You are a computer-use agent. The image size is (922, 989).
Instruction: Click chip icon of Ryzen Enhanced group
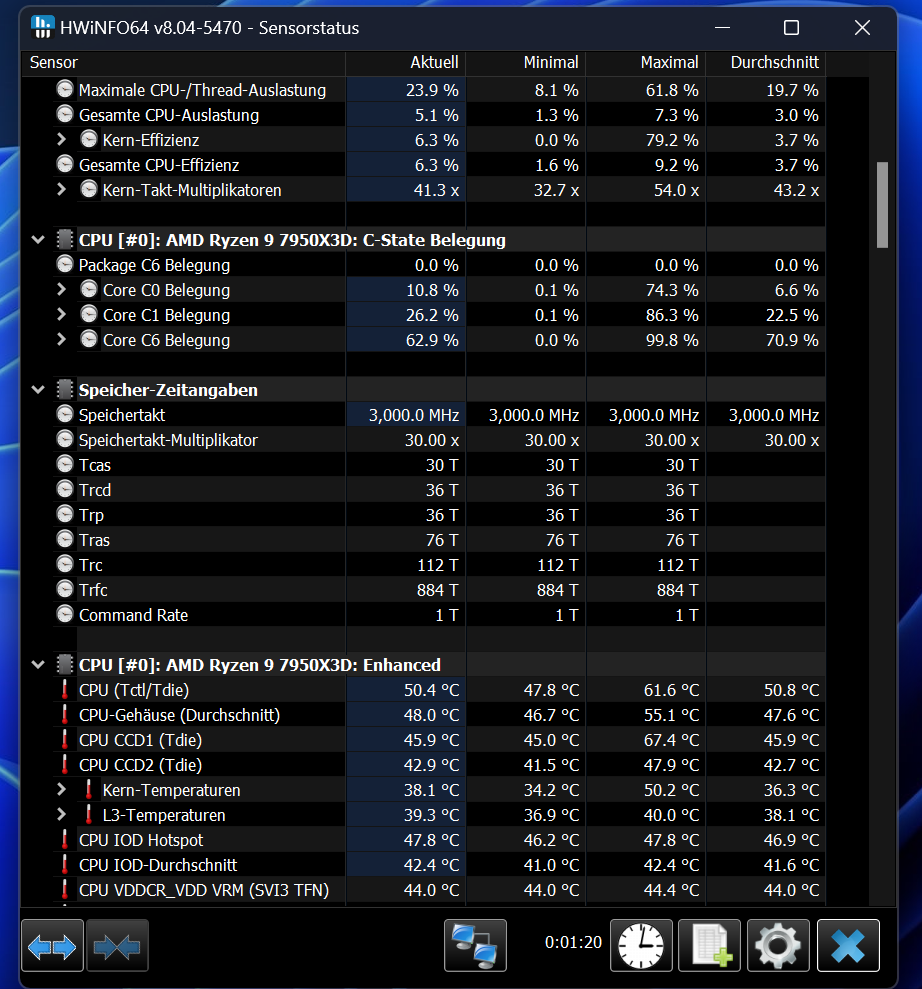pyautogui.click(x=64, y=665)
